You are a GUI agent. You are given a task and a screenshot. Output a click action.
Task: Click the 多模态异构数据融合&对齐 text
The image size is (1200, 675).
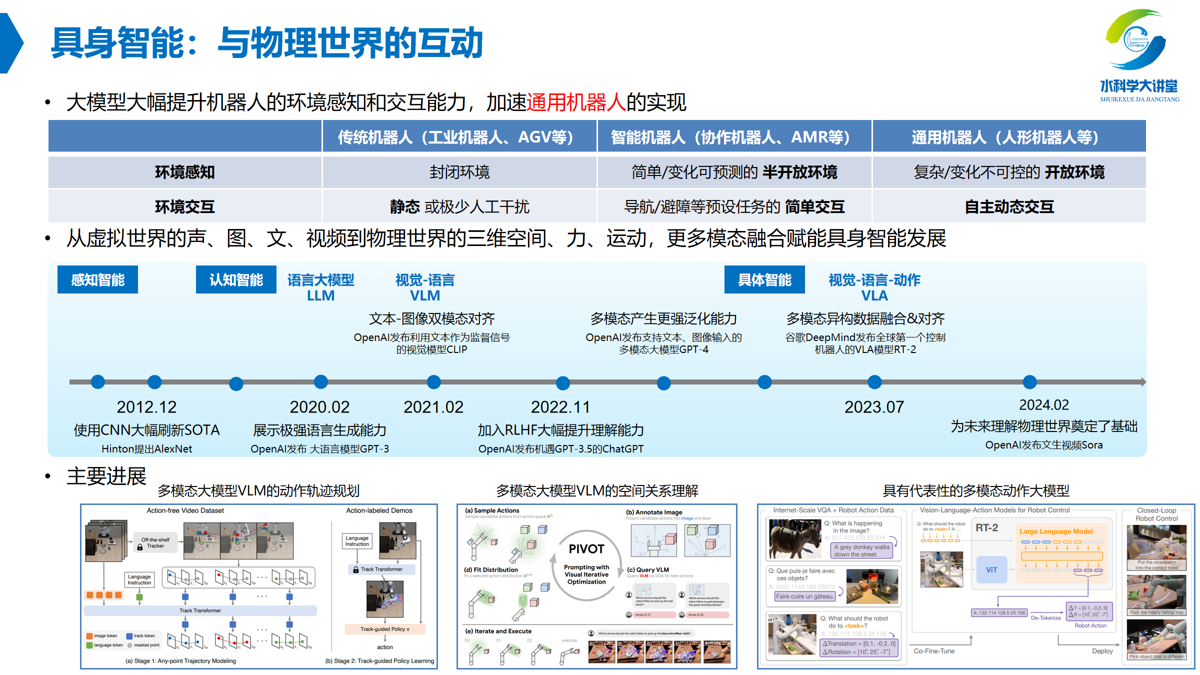click(865, 318)
